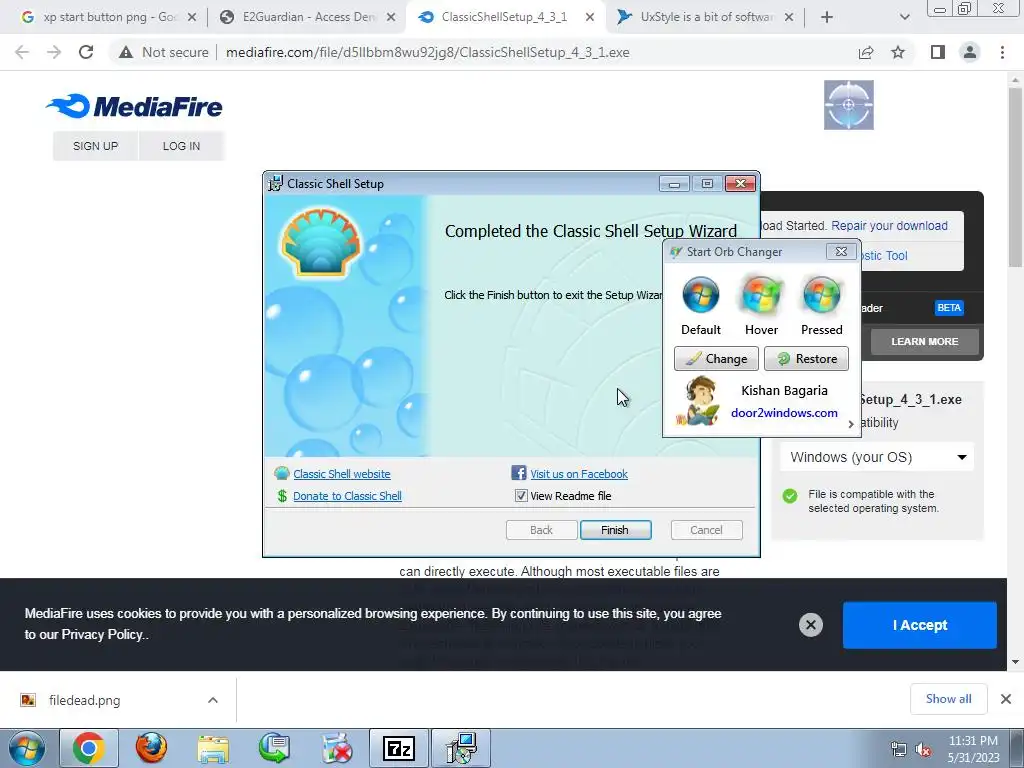Open Donate to Classic Shell link

pyautogui.click(x=347, y=496)
